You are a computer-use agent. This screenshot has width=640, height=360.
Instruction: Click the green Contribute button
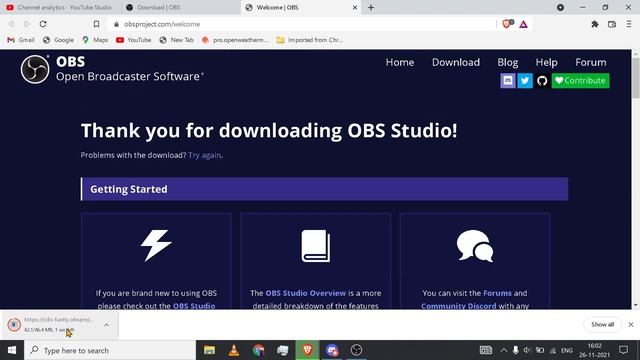pyautogui.click(x=580, y=81)
